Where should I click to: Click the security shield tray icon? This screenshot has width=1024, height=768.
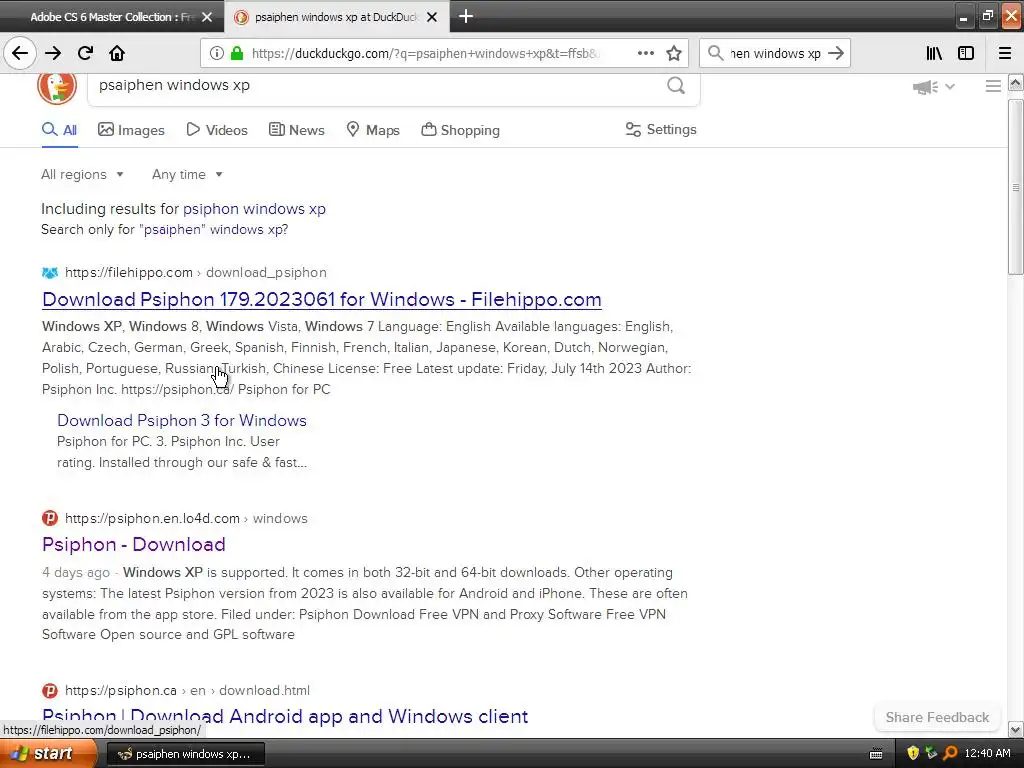pos(913,754)
